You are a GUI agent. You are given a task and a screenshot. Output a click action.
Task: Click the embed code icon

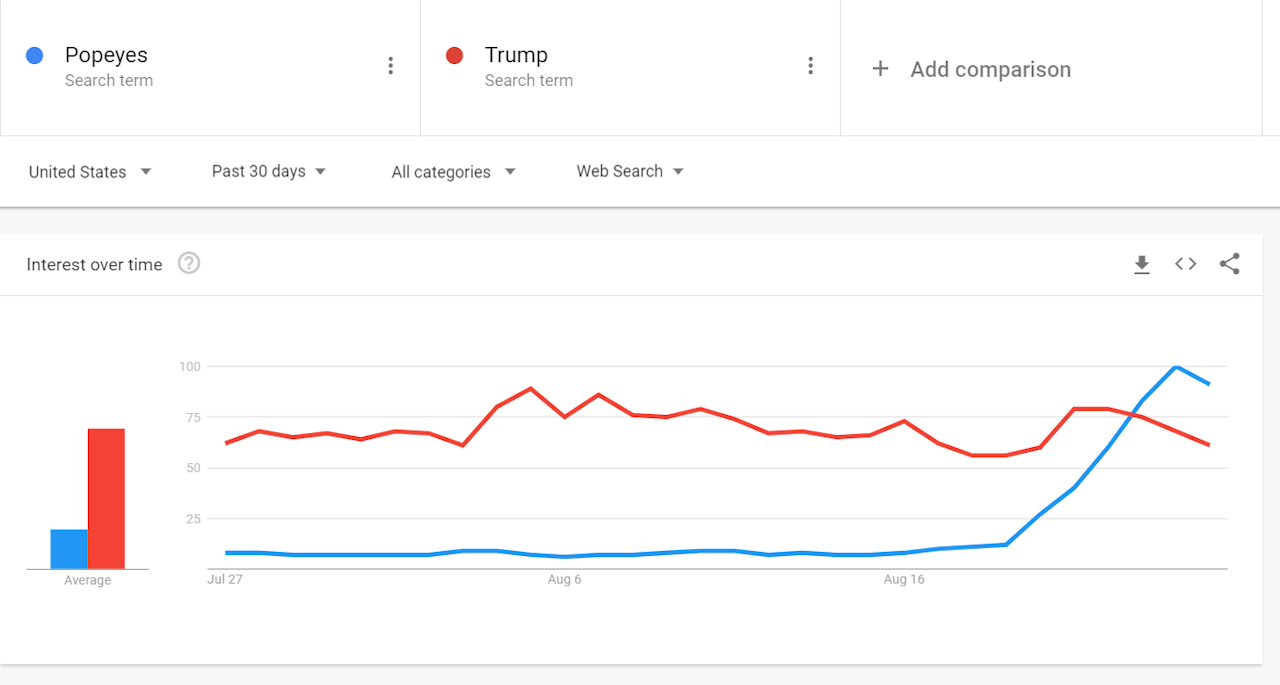coord(1185,264)
